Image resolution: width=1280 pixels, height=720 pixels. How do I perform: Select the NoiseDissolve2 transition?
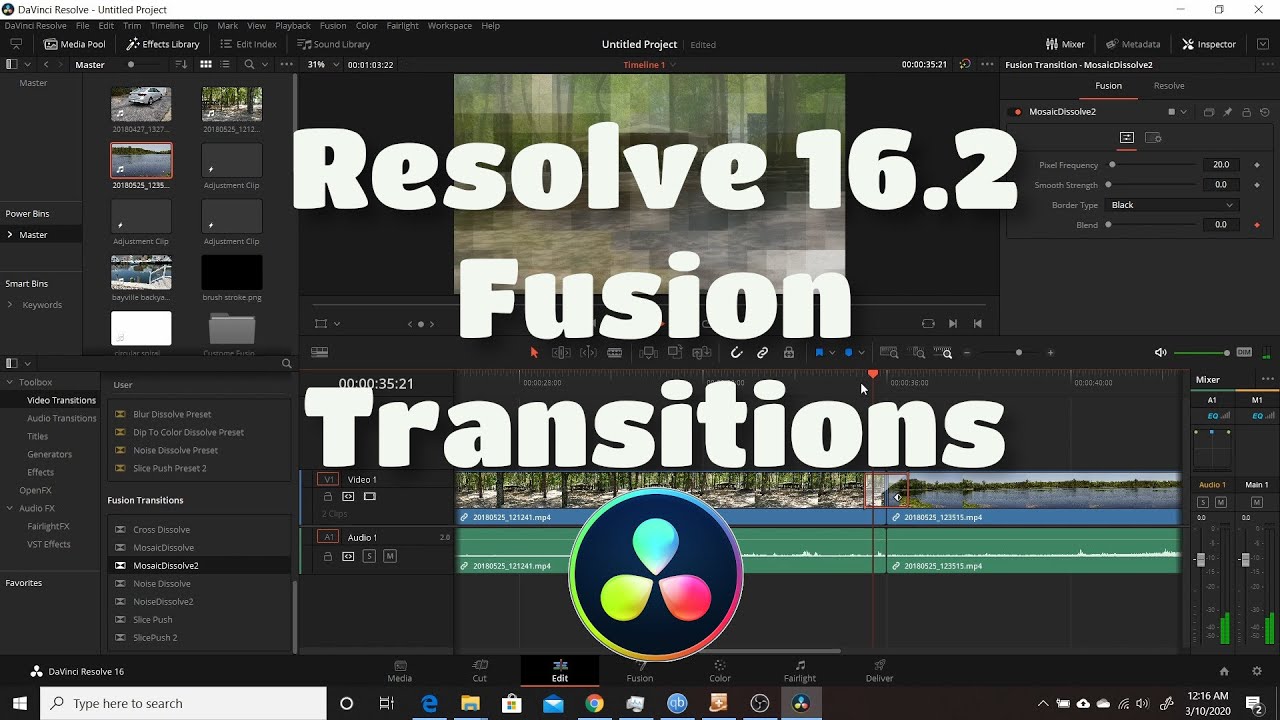[163, 602]
